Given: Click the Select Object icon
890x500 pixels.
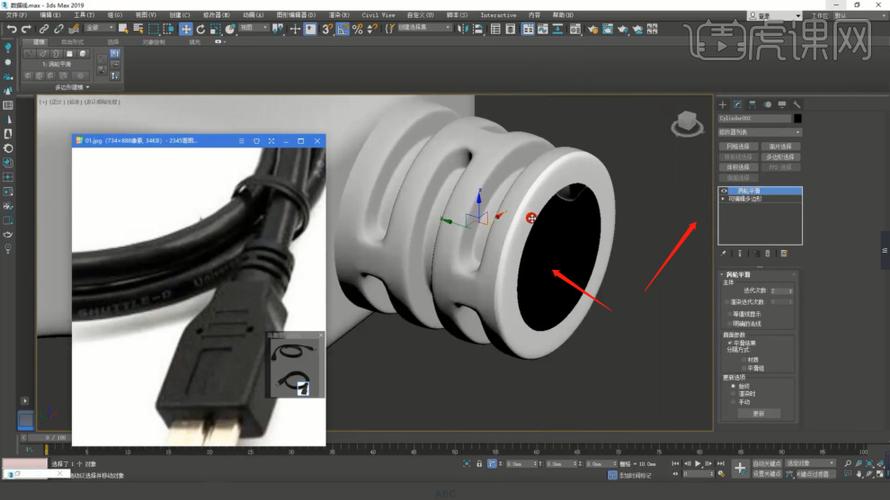Looking at the screenshot, I should pyautogui.click(x=123, y=29).
